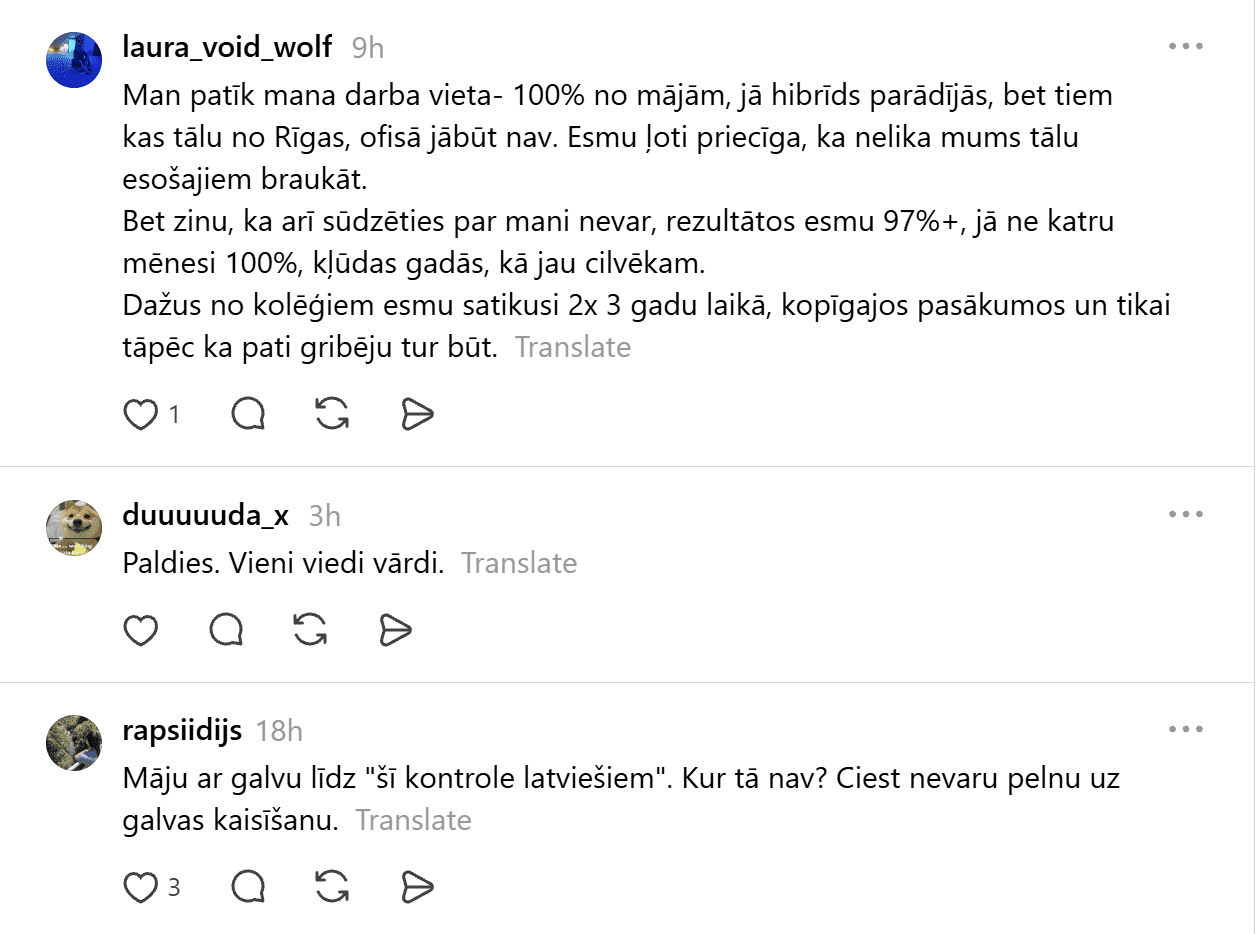The height and width of the screenshot is (934, 1258).
Task: Translate the 'Paldies. Vieni viedi vārdi.' reply
Action: 519,563
